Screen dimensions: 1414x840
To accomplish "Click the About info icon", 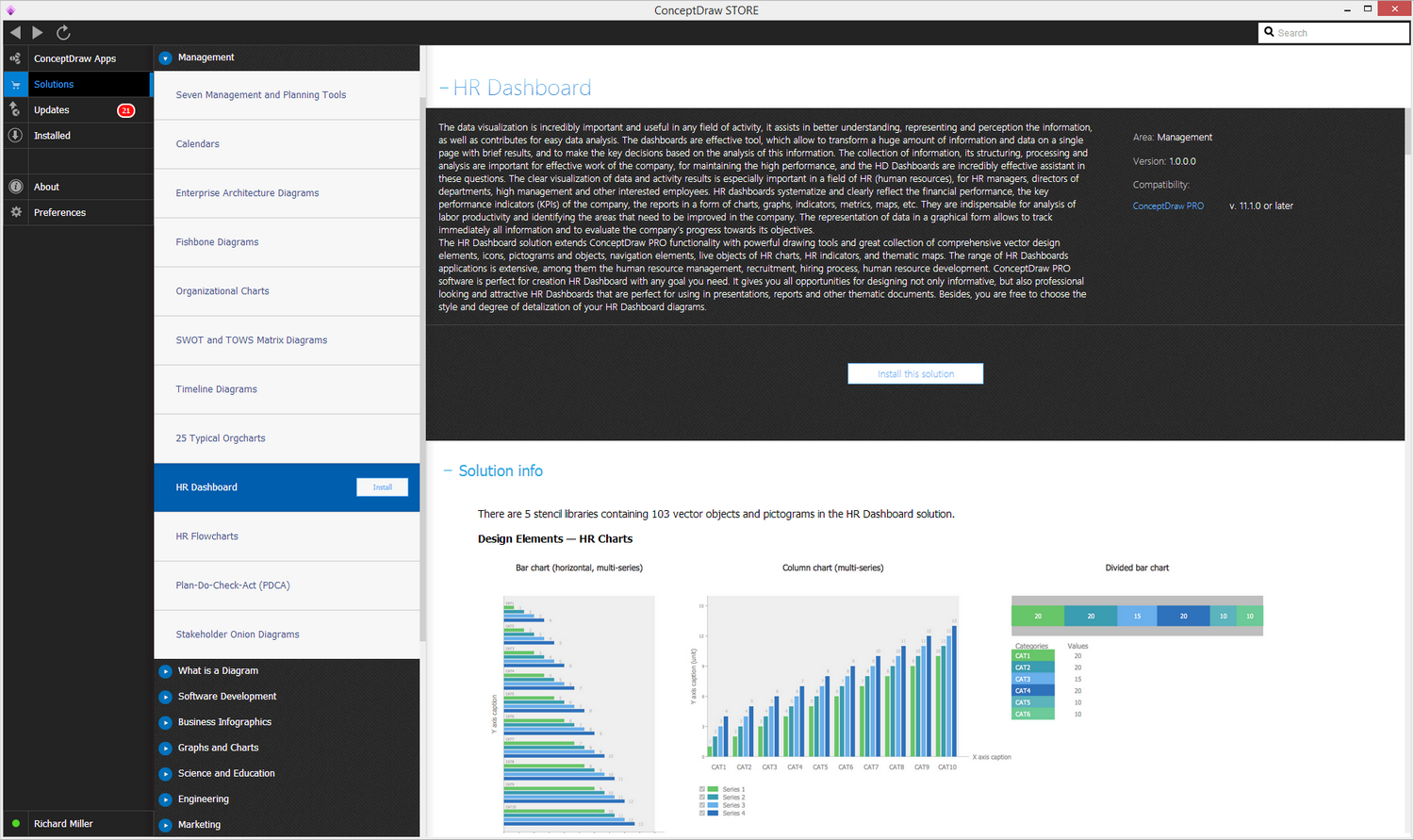I will click(15, 187).
